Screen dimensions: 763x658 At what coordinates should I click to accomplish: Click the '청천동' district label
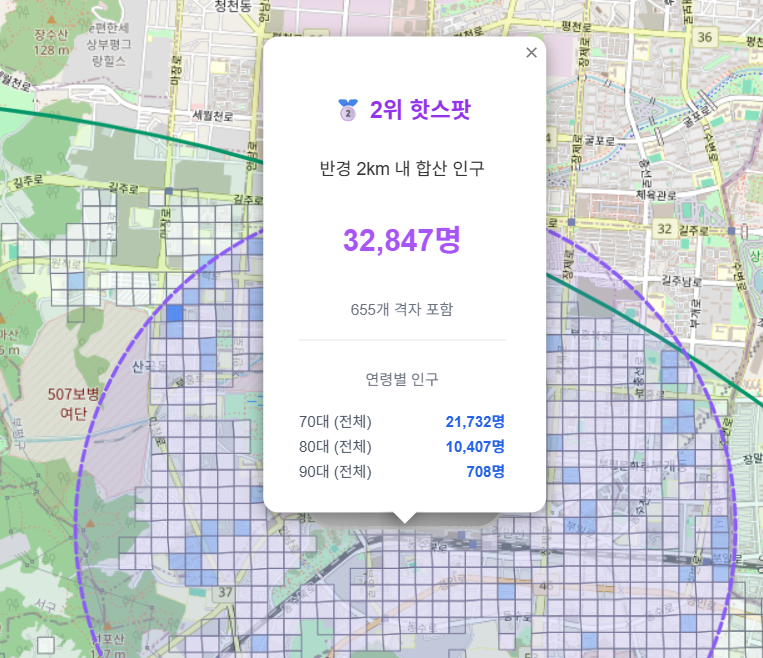233,6
